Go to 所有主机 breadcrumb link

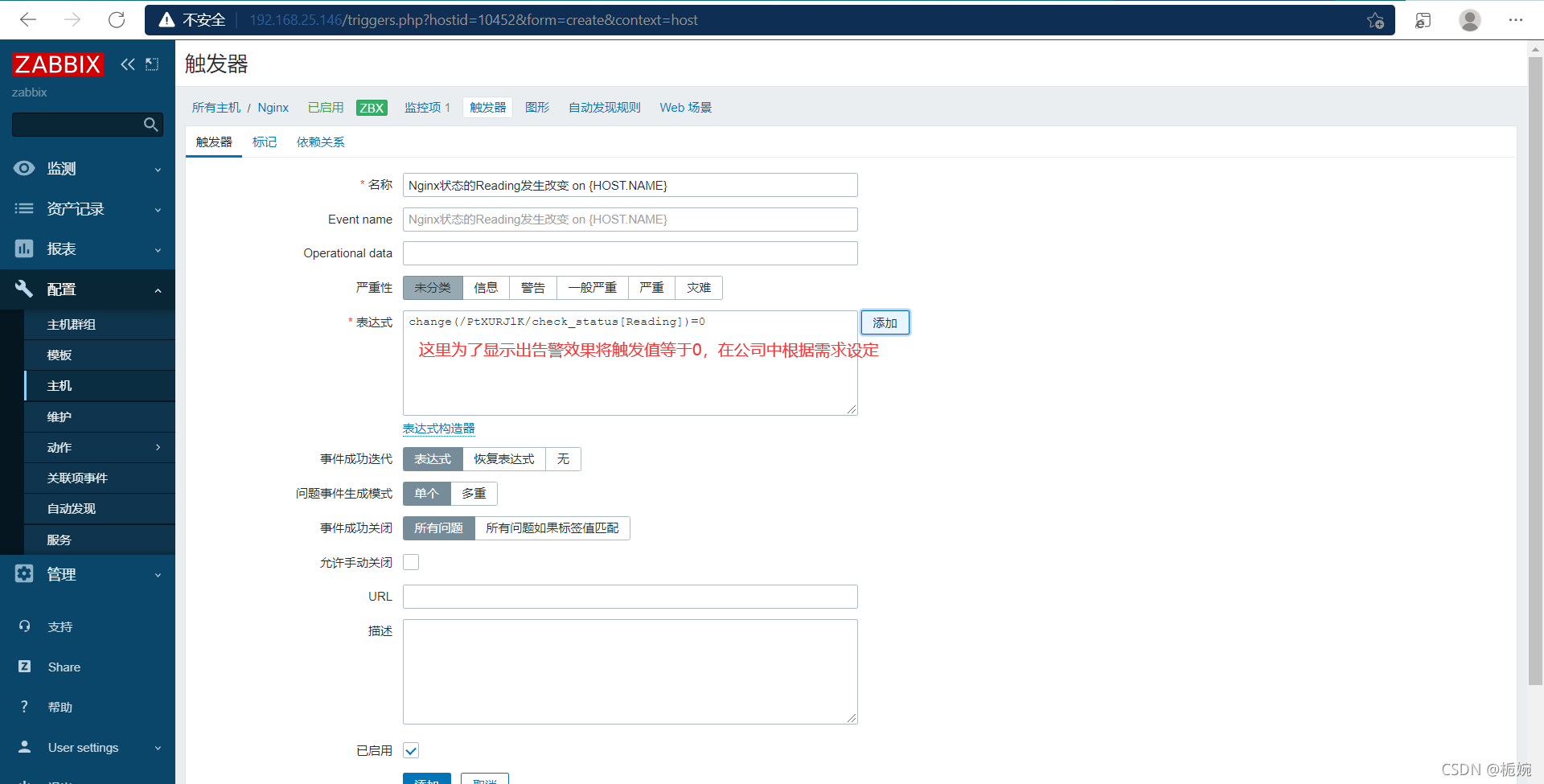pos(216,108)
